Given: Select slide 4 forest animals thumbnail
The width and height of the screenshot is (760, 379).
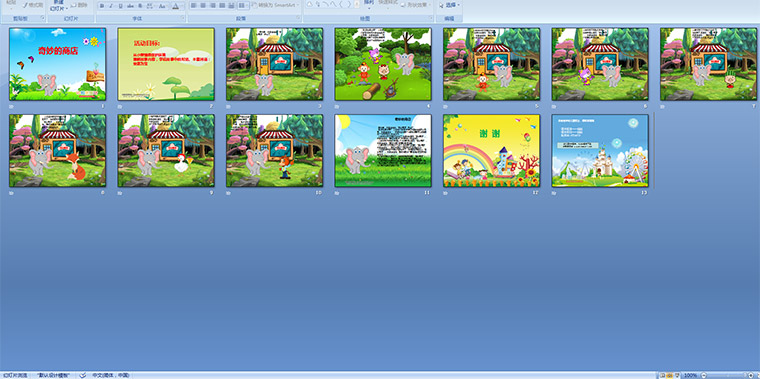Looking at the screenshot, I should 383,64.
